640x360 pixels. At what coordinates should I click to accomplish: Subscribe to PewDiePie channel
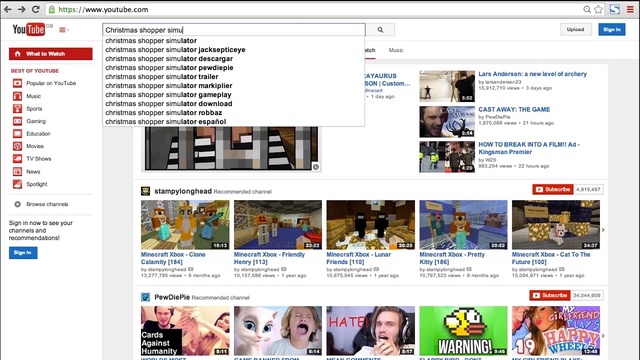[550, 295]
